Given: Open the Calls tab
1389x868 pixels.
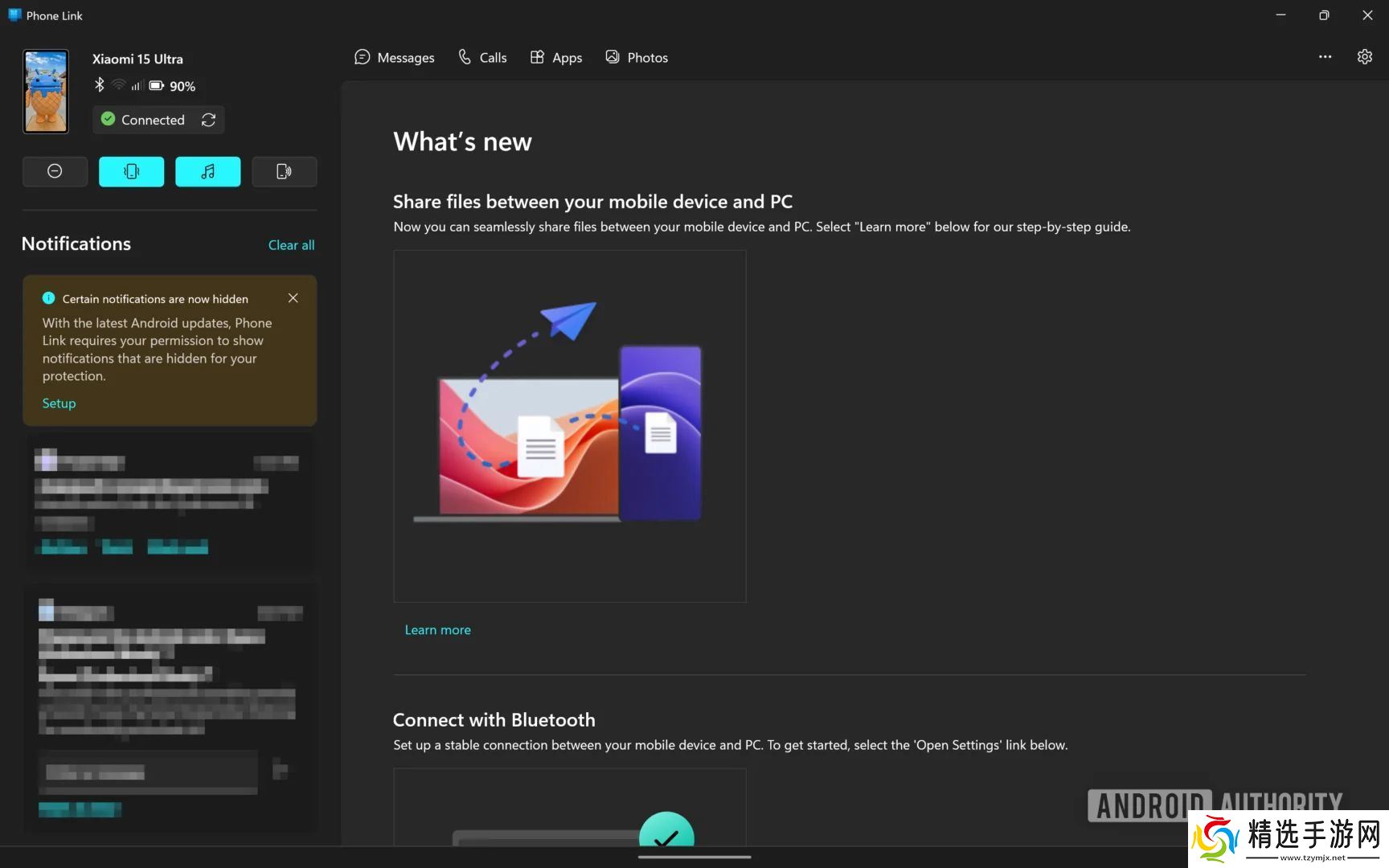Looking at the screenshot, I should coord(482,58).
